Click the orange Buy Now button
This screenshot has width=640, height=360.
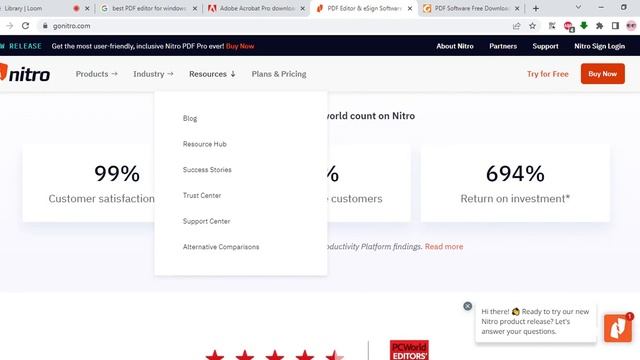click(602, 73)
